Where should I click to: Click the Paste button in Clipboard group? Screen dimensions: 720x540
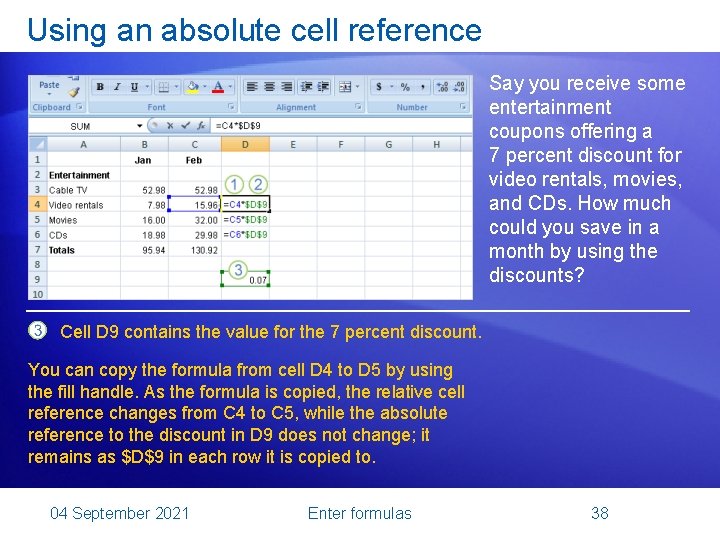(x=49, y=85)
